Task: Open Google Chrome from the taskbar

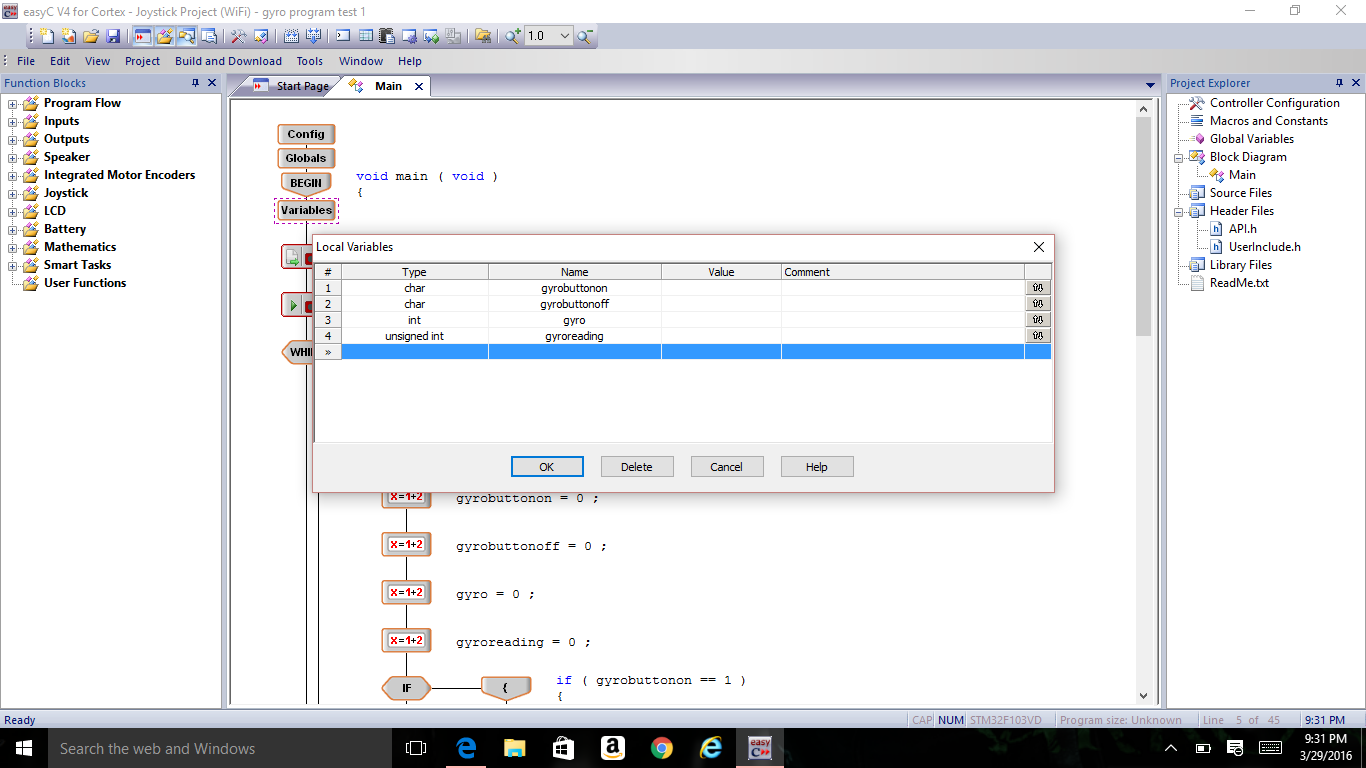Action: coord(661,748)
